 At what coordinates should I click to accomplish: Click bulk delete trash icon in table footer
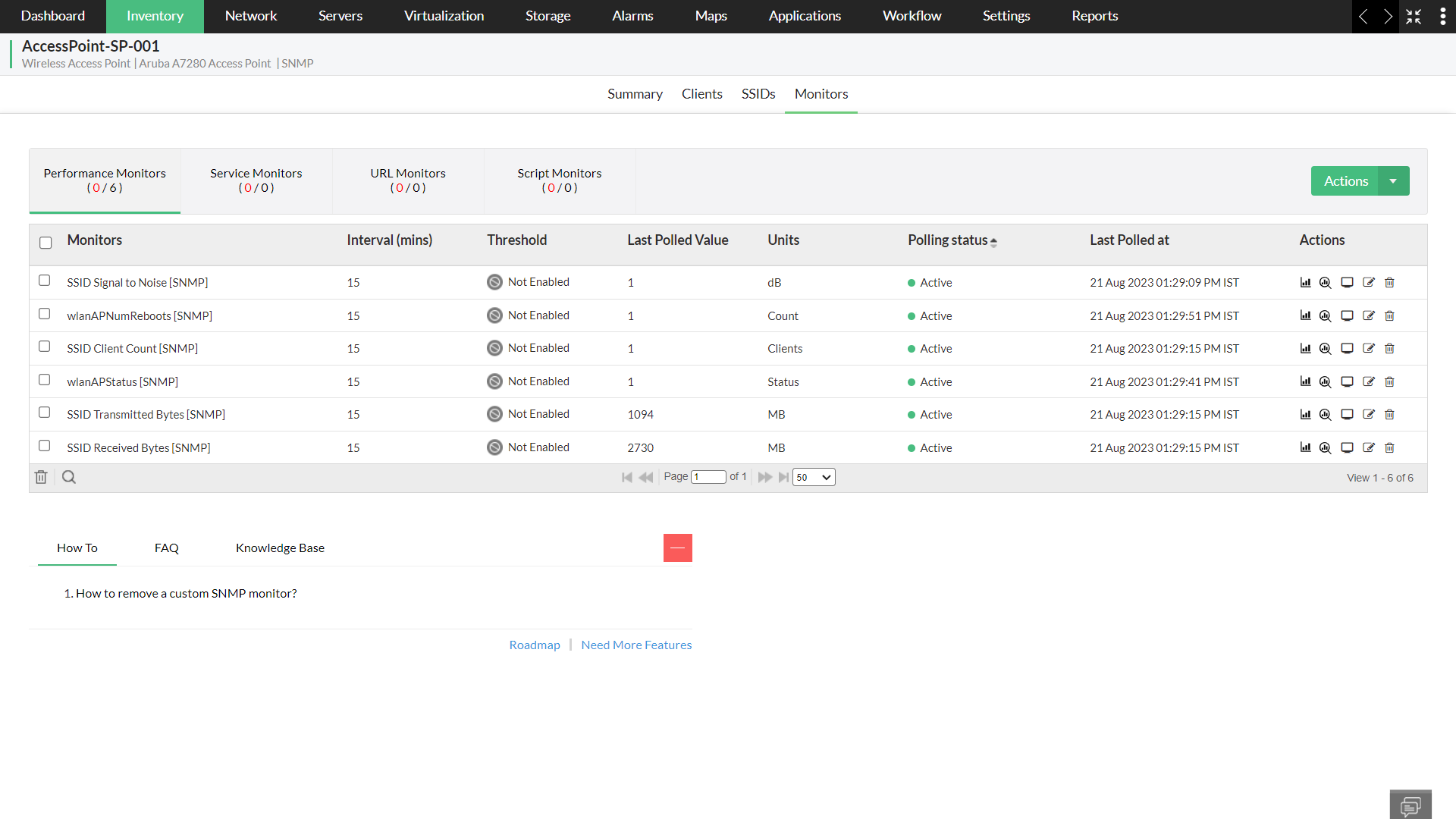[41, 477]
